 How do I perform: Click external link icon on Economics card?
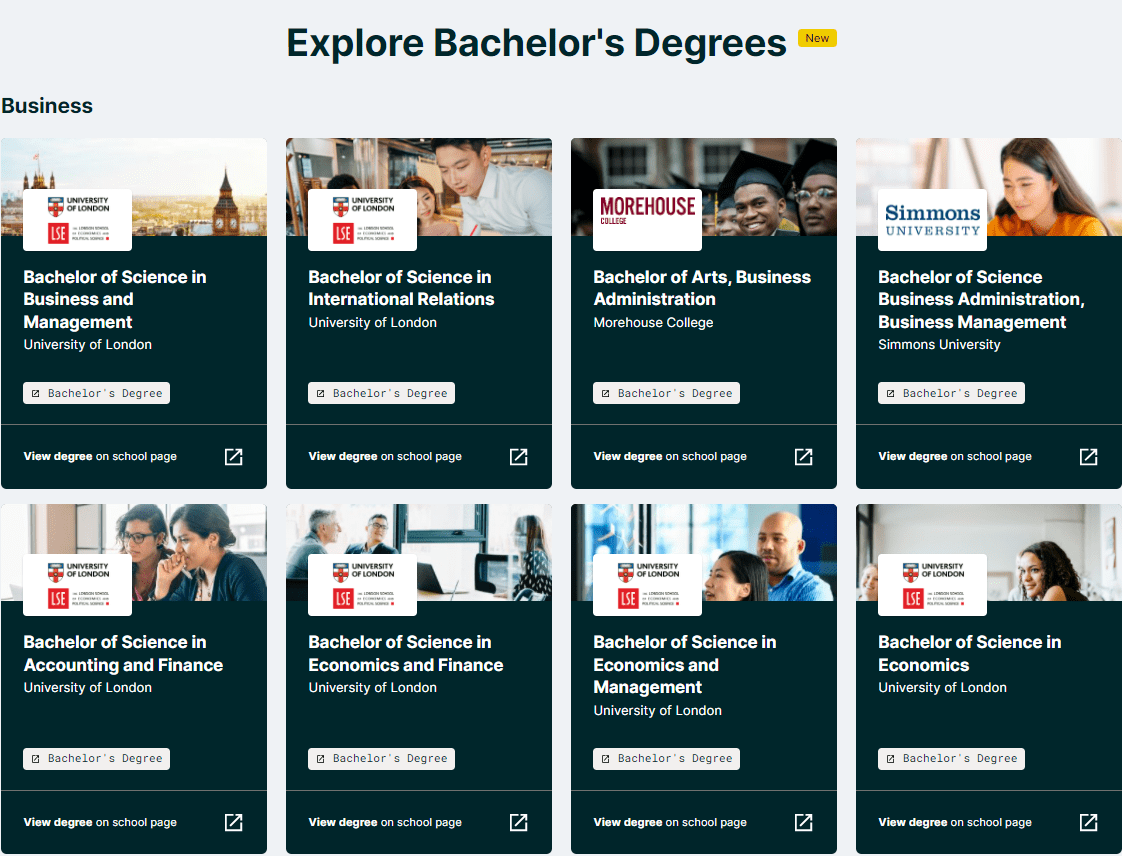(x=1088, y=822)
